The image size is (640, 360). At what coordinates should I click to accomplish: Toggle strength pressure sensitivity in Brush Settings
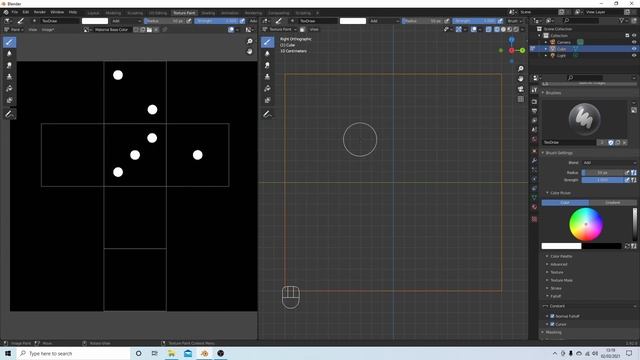(627, 180)
